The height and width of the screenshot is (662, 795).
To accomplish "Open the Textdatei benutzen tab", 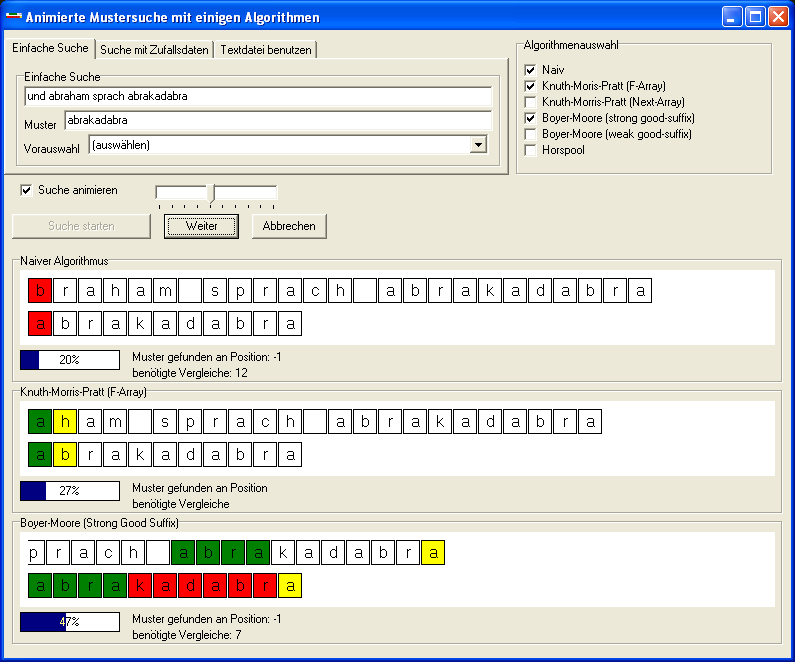I will point(266,50).
